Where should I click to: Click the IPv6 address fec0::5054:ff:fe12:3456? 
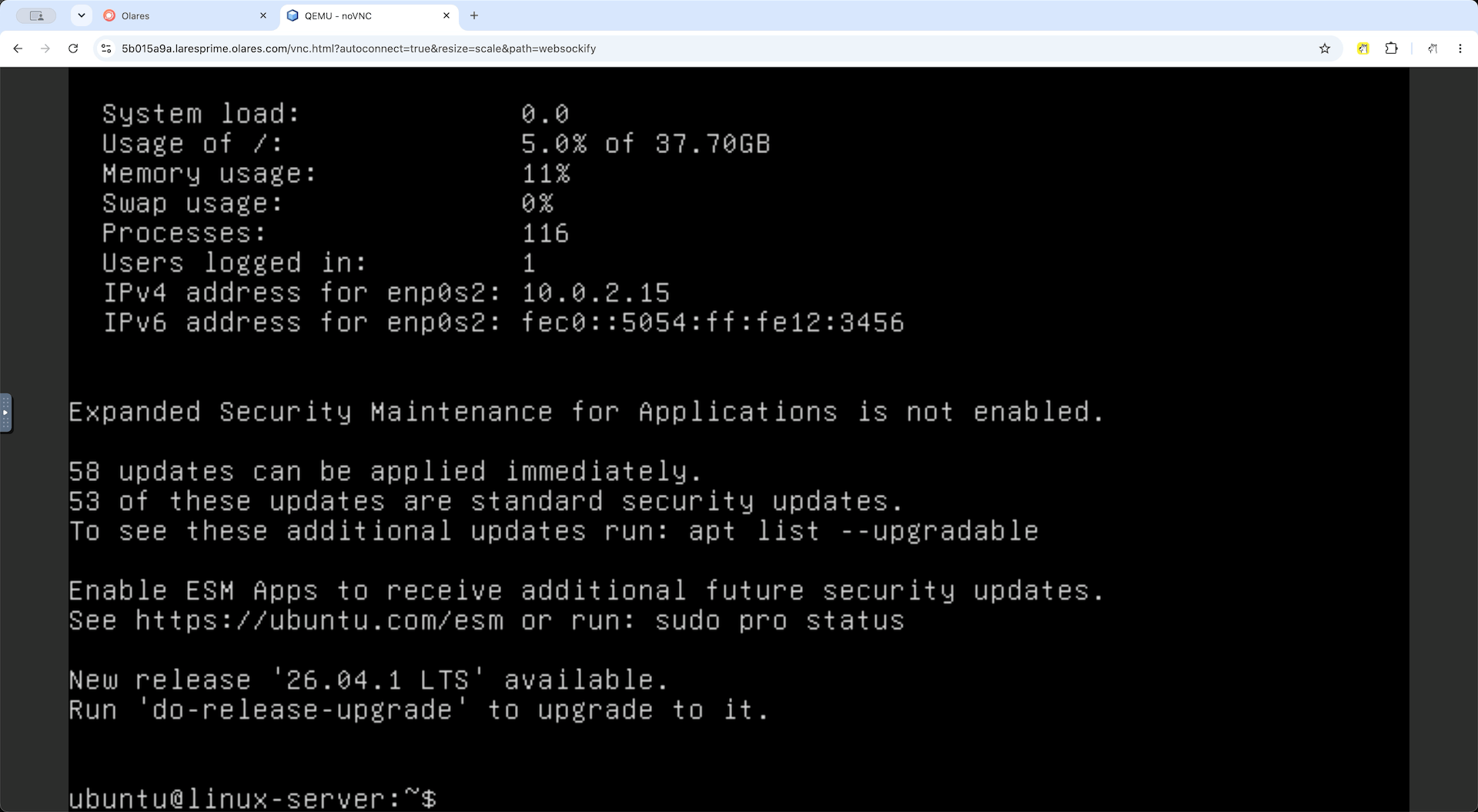pos(713,322)
